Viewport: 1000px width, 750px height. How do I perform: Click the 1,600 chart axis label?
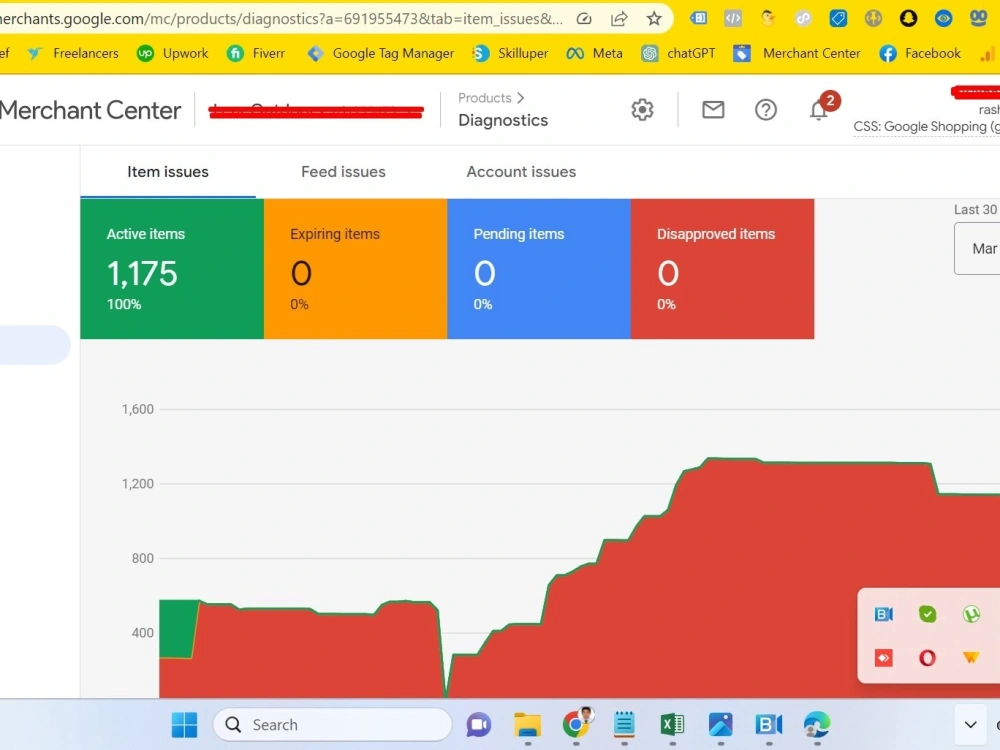(138, 409)
